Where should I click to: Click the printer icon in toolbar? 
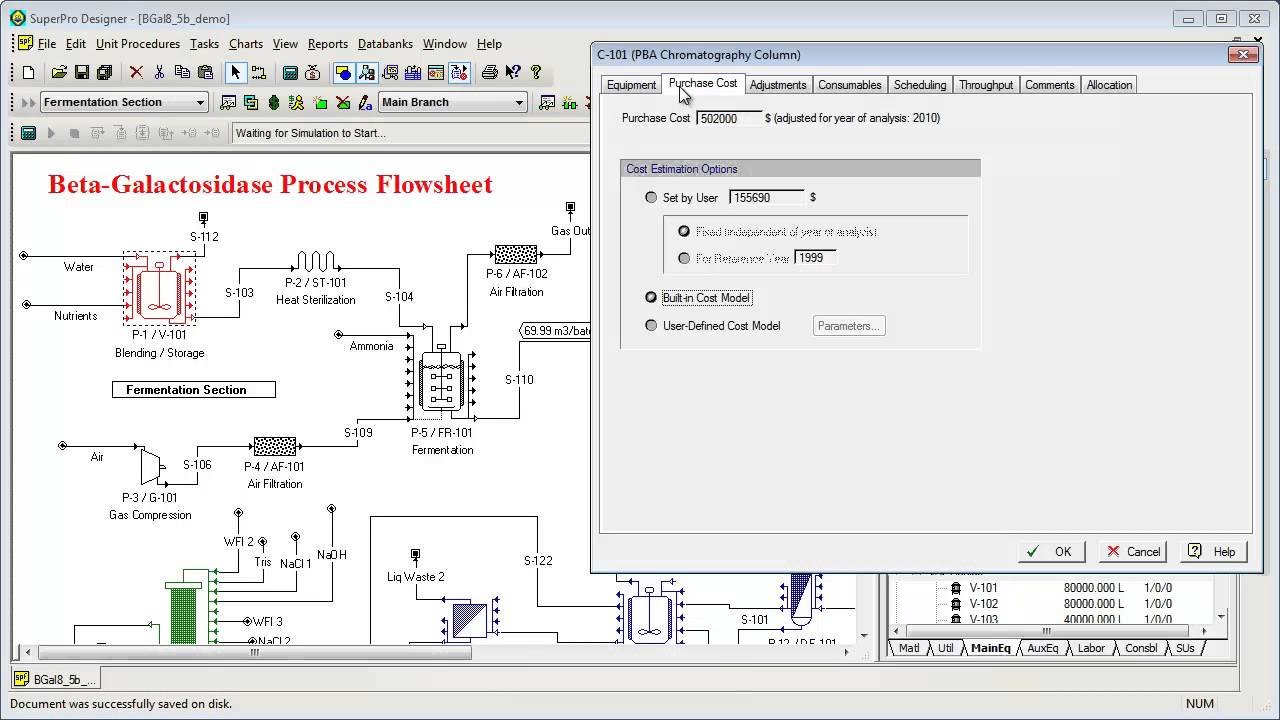(x=489, y=72)
